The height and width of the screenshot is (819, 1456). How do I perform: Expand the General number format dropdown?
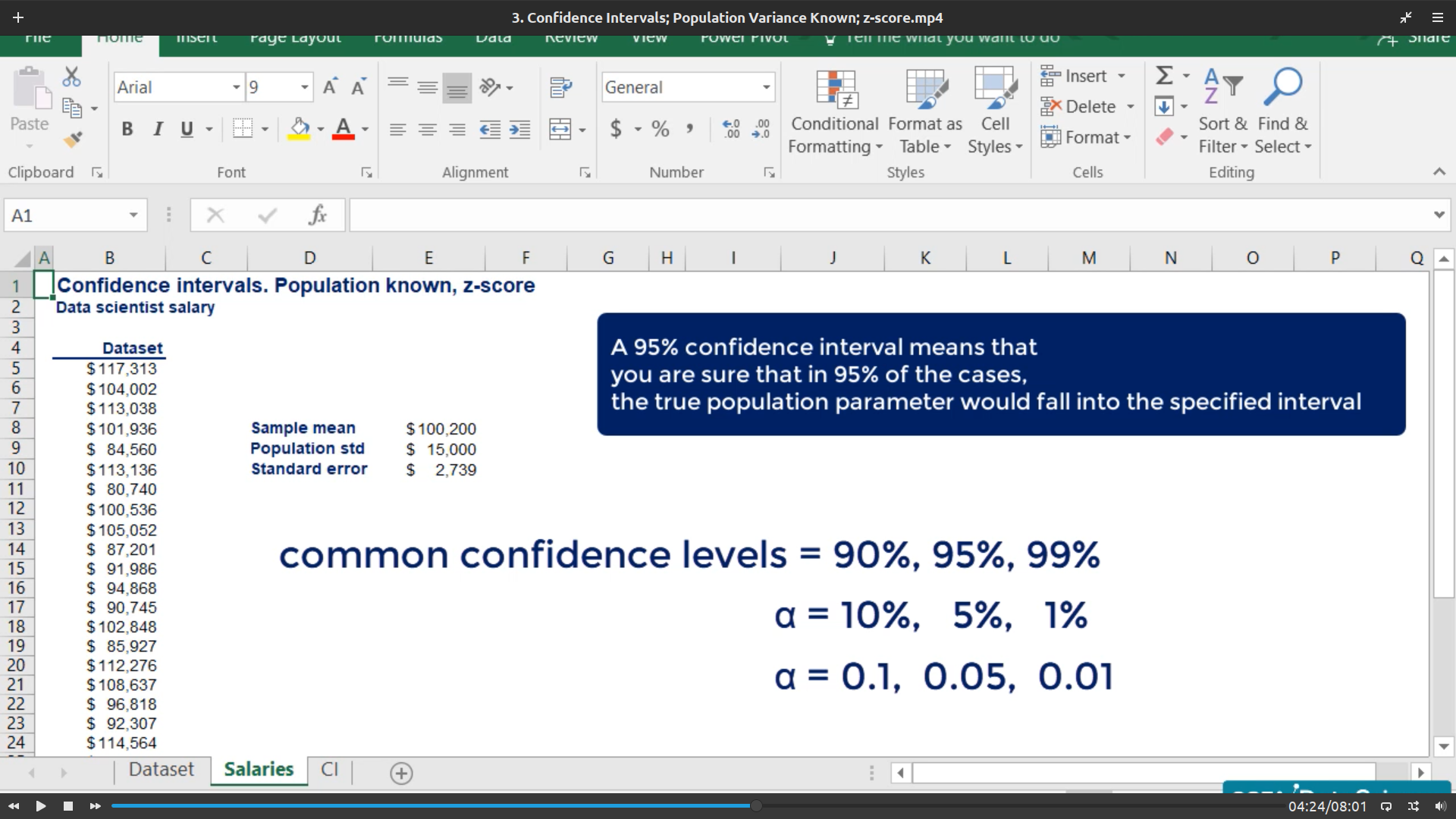766,87
